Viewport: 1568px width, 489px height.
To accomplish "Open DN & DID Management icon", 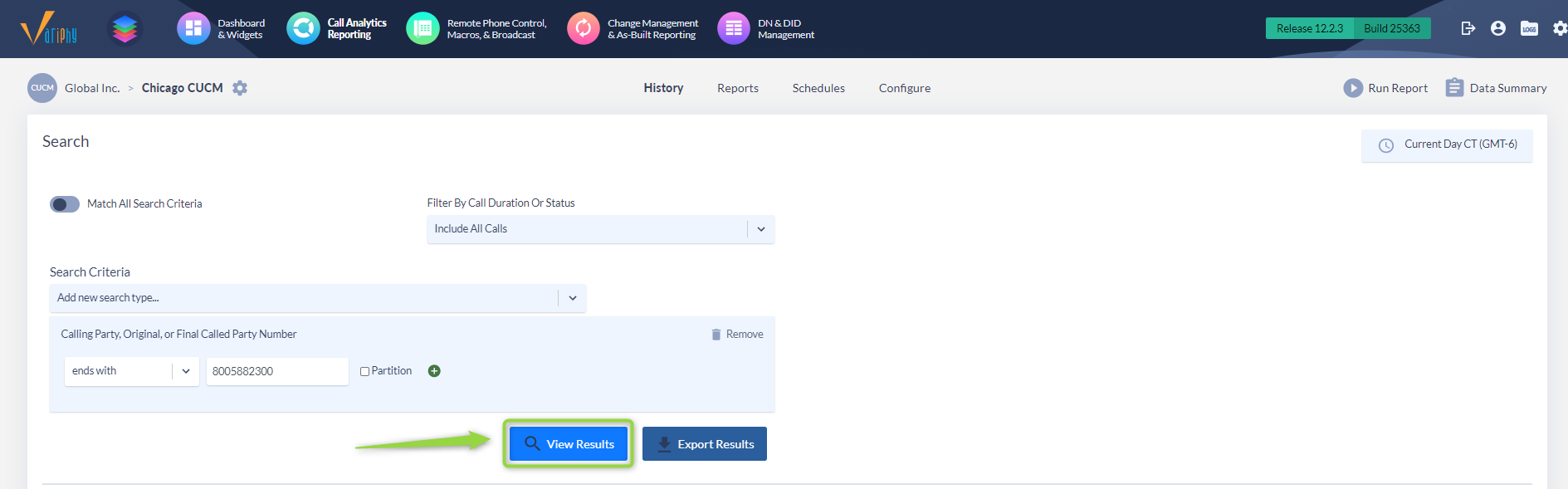I will (734, 29).
